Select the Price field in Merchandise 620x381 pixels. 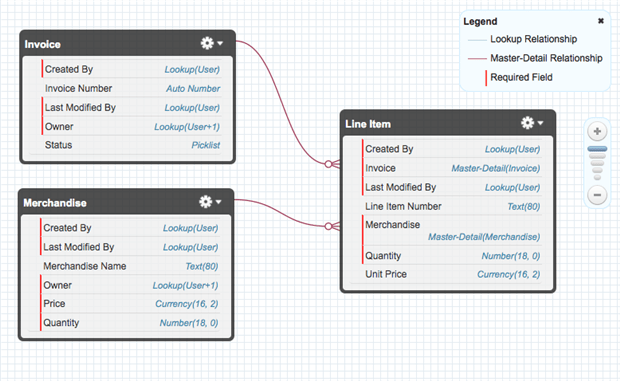click(130, 304)
